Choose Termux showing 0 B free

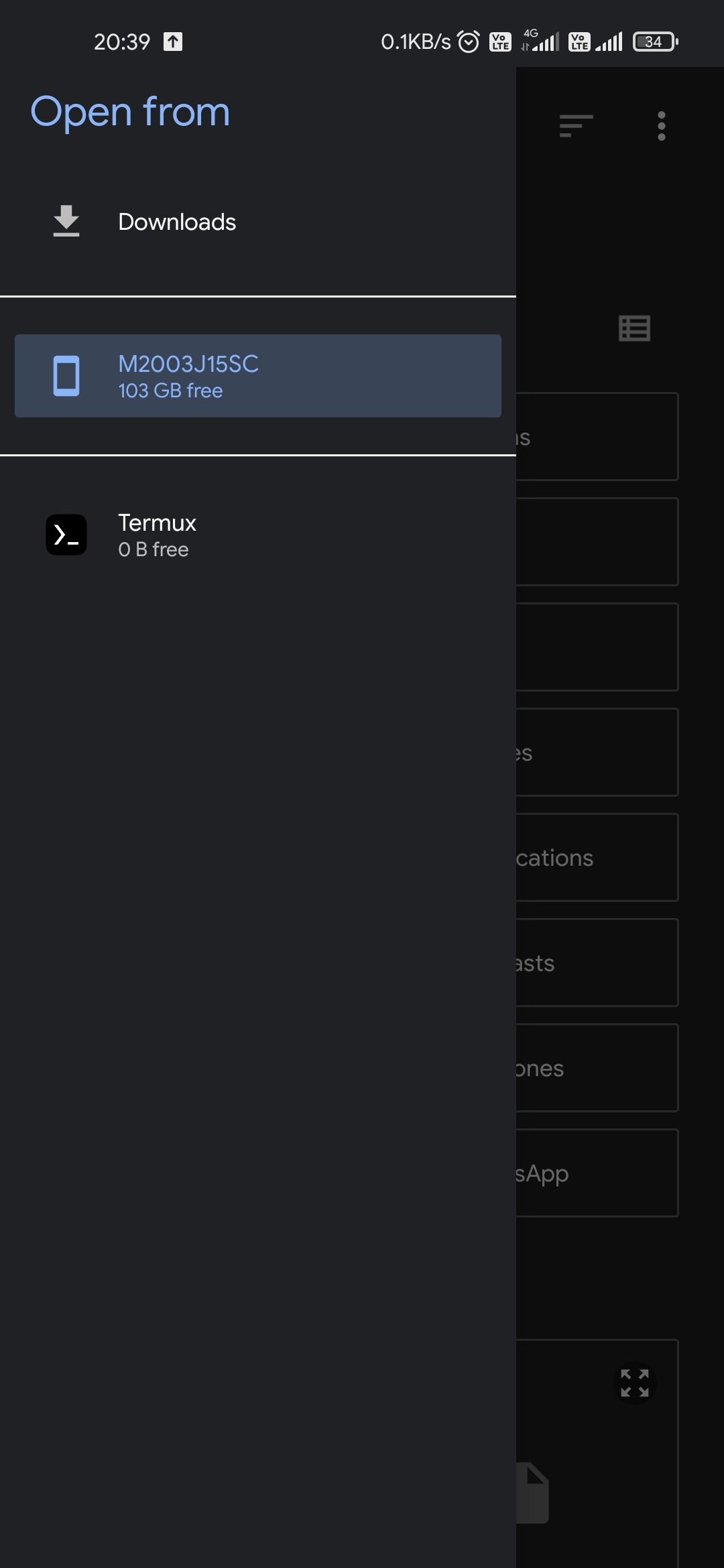click(x=157, y=534)
